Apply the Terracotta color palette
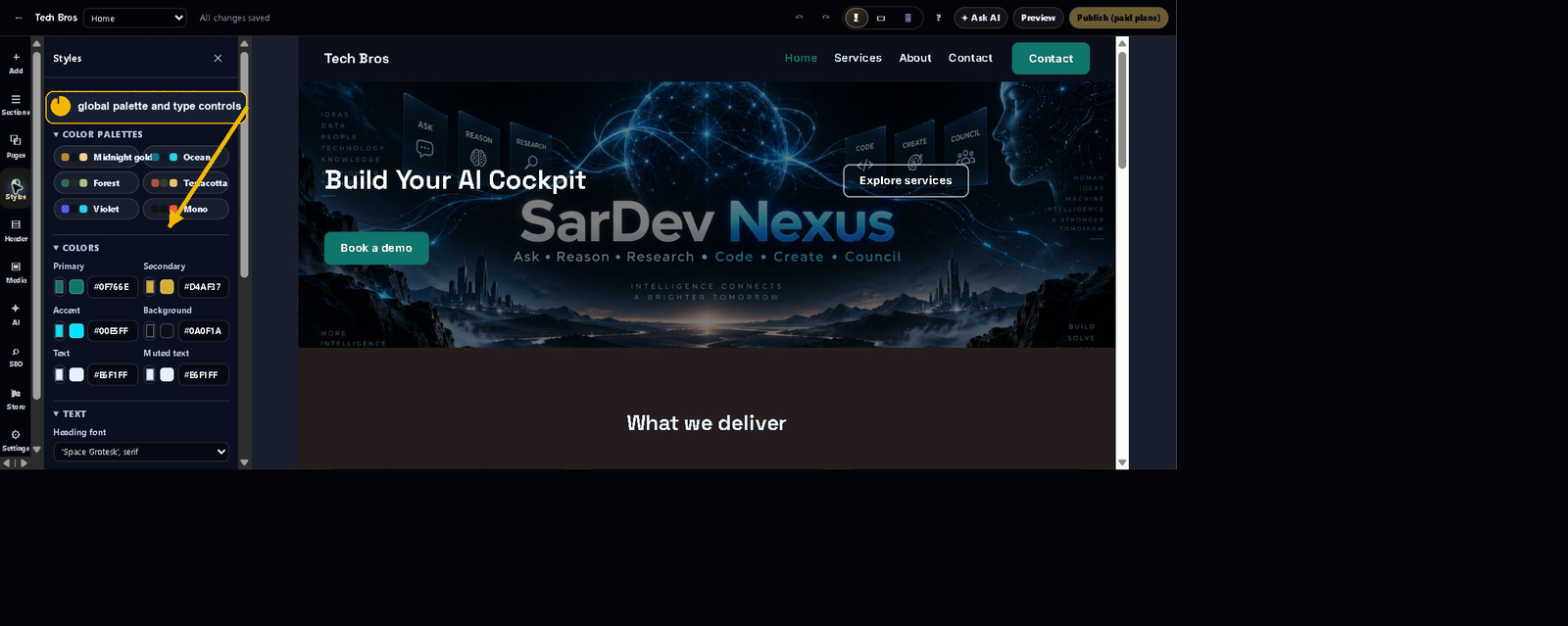 point(186,183)
